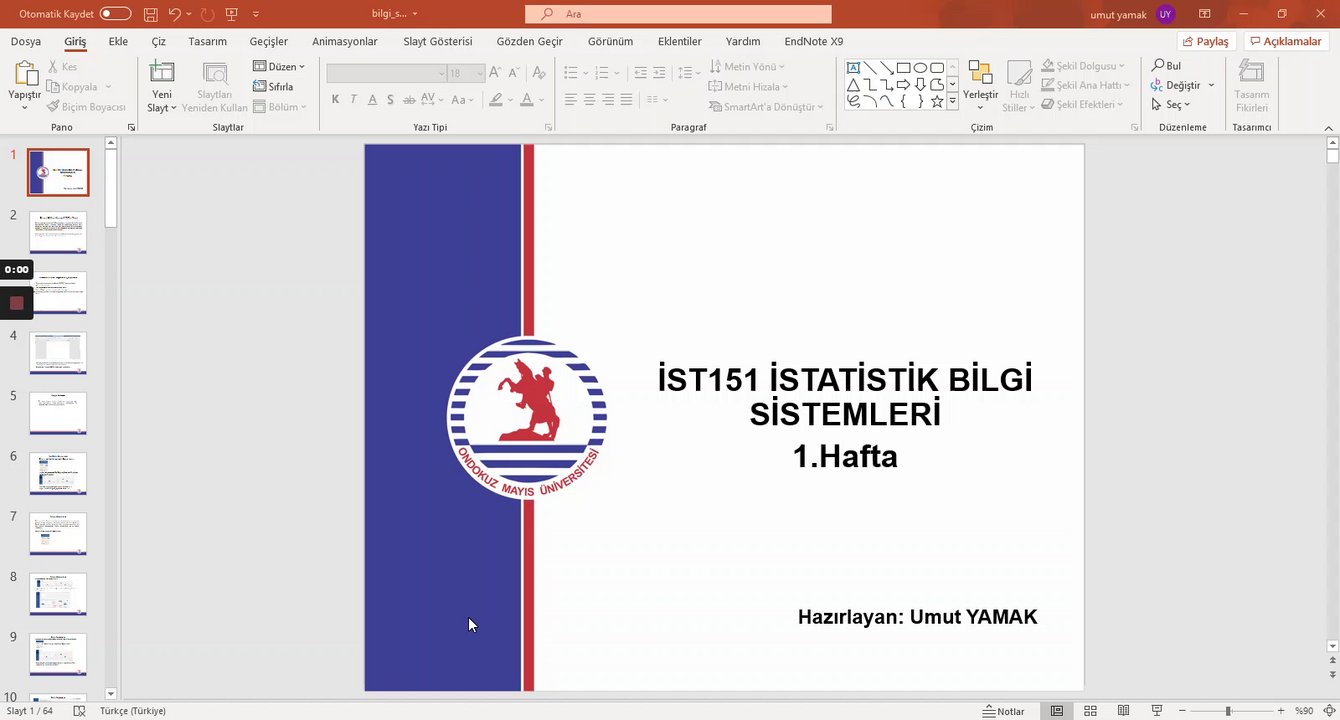
Task: Click the zoom in plus button
Action: pos(1281,711)
